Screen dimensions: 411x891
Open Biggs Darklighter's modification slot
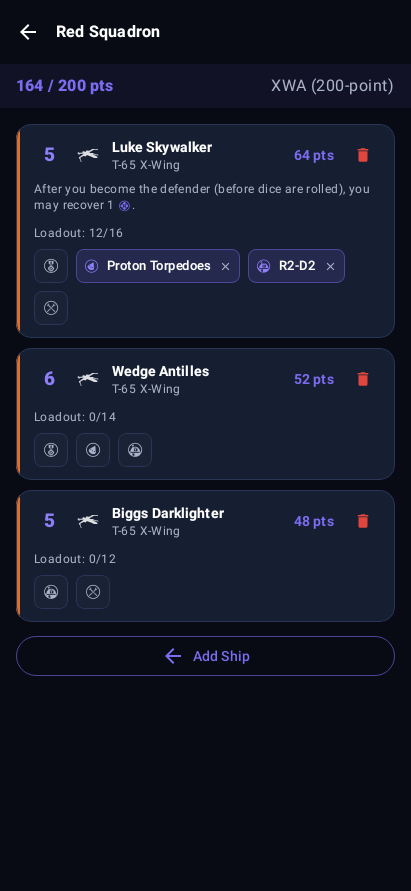[93, 592]
